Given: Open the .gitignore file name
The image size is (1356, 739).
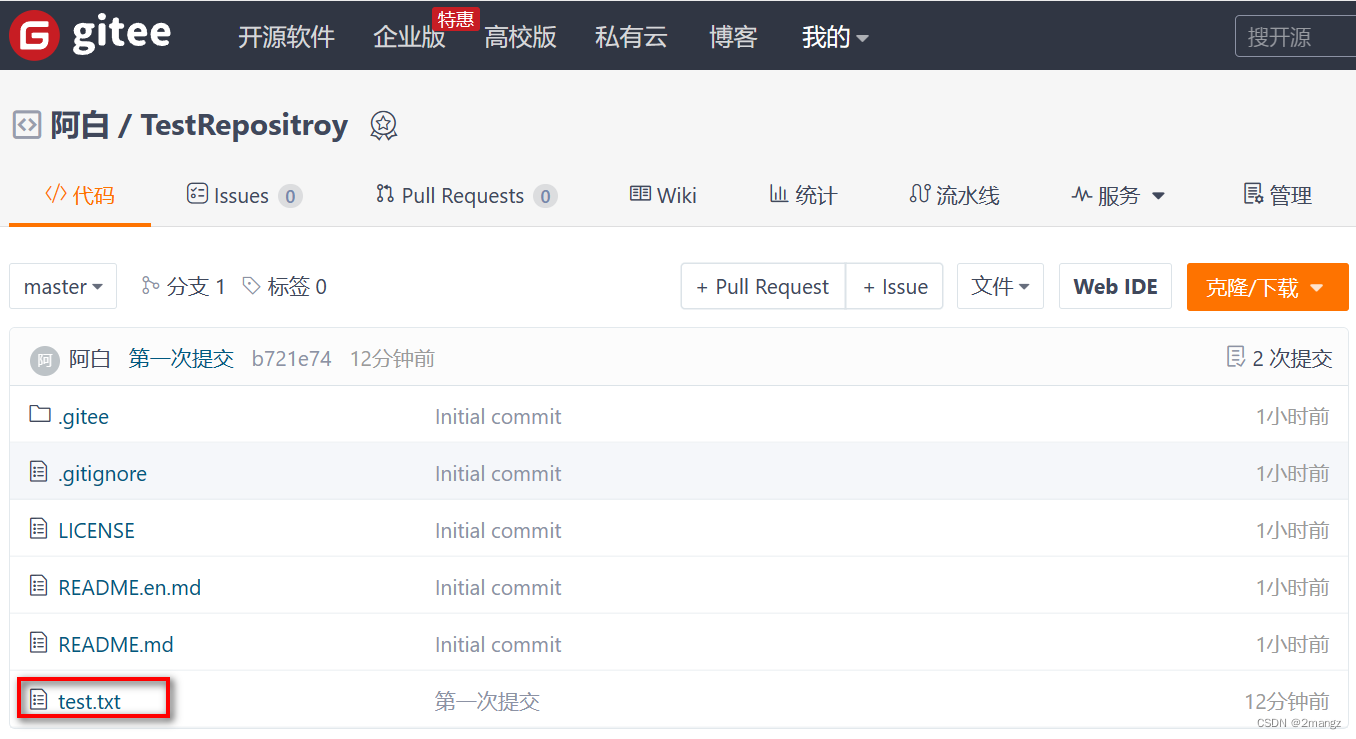Looking at the screenshot, I should coord(102,474).
